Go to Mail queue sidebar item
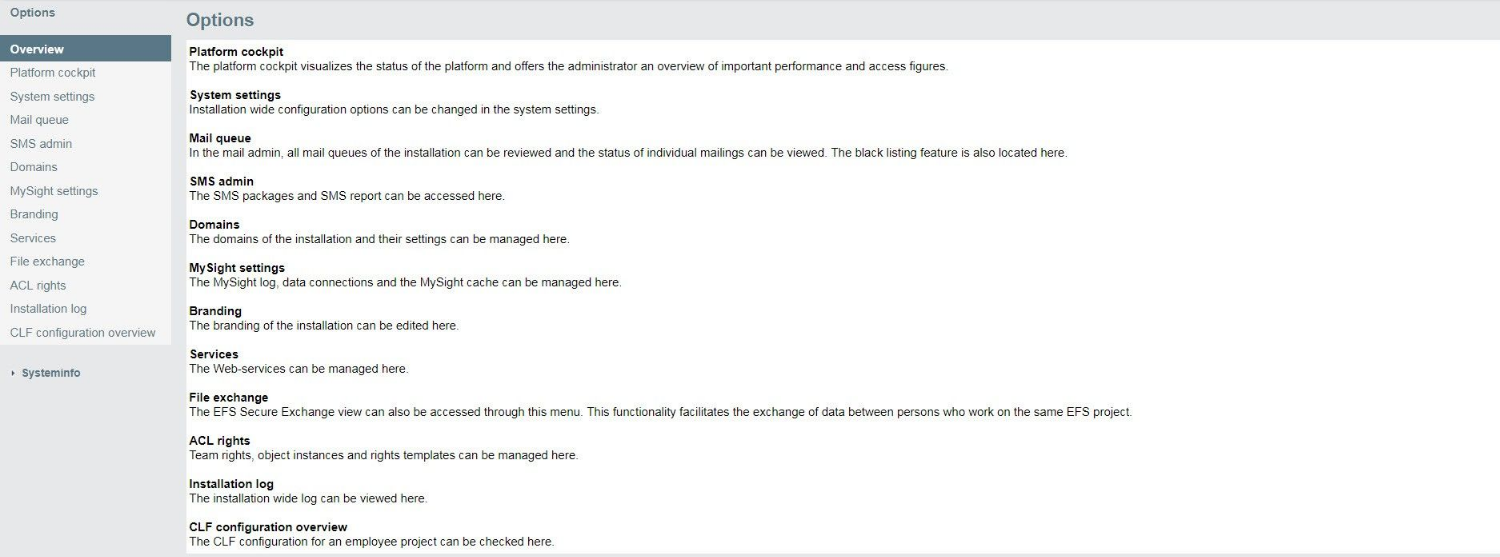Image resolution: width=1500 pixels, height=557 pixels. point(85,120)
